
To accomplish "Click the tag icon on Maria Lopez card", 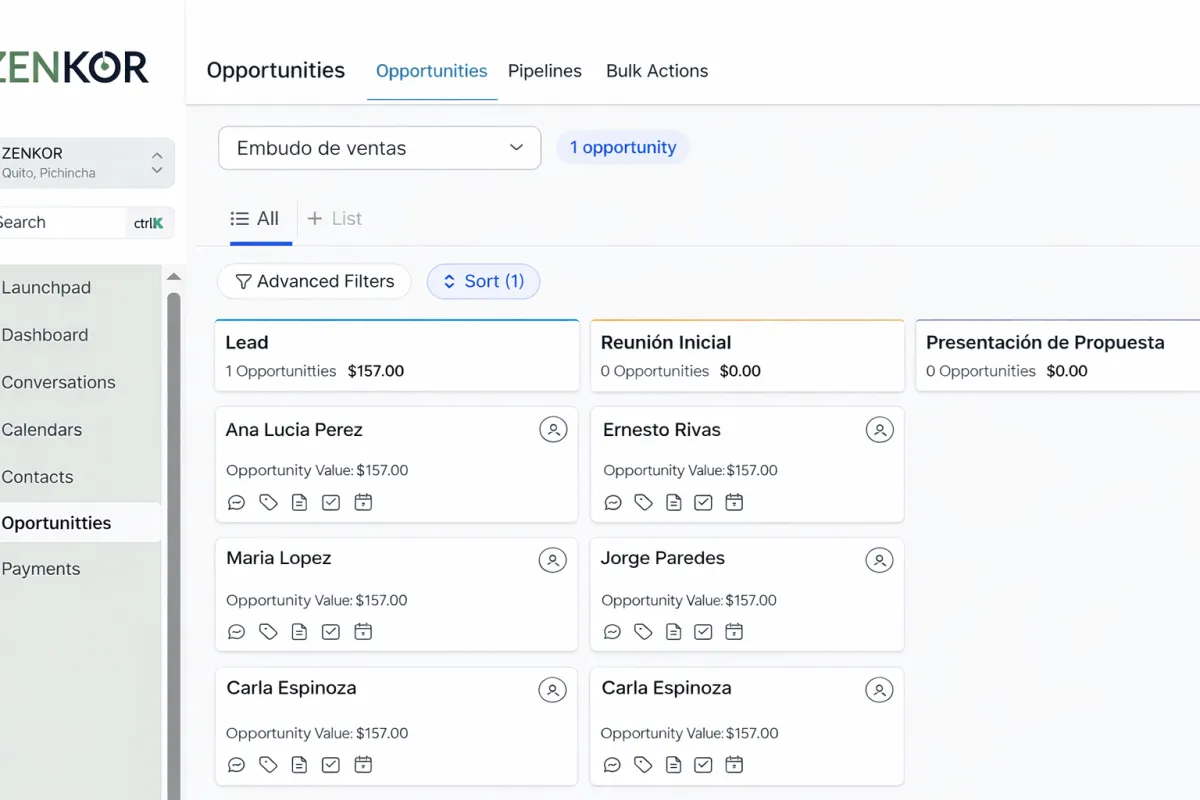I will (268, 632).
